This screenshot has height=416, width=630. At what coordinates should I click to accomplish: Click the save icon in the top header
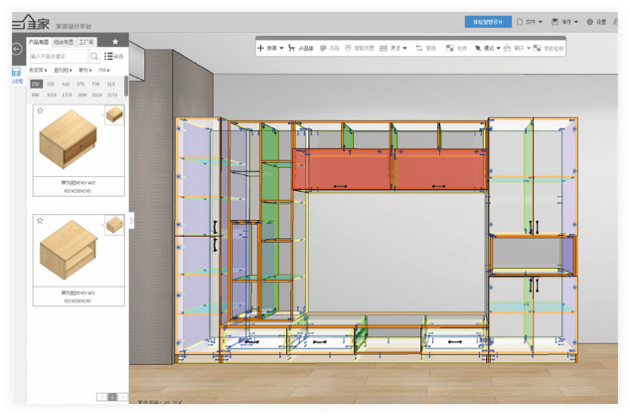(x=554, y=21)
